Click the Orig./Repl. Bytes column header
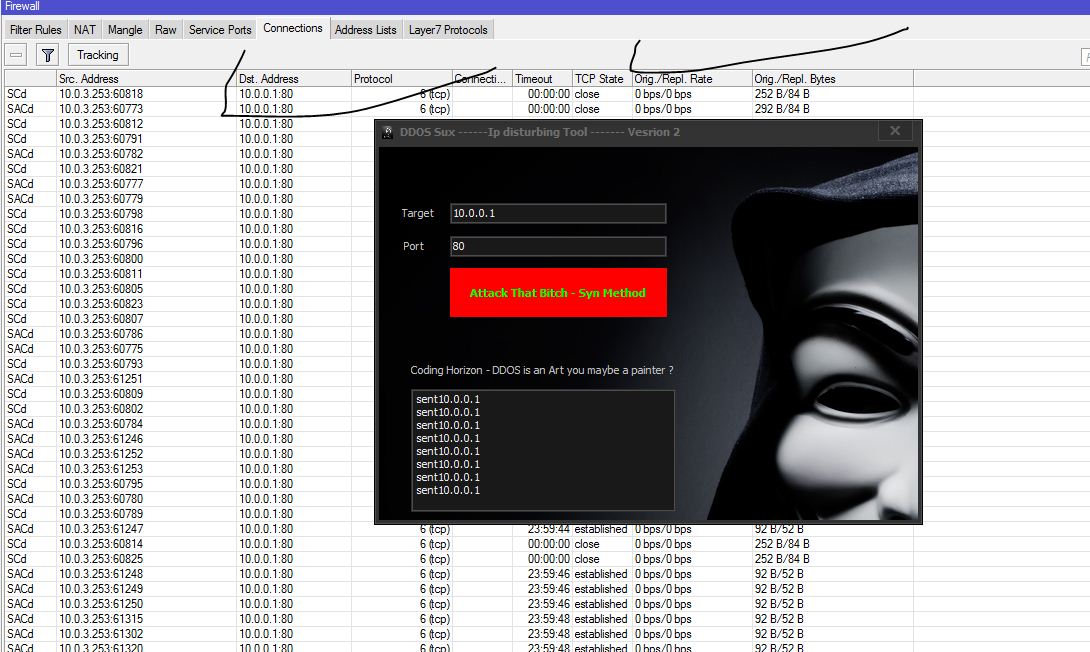 pos(833,79)
